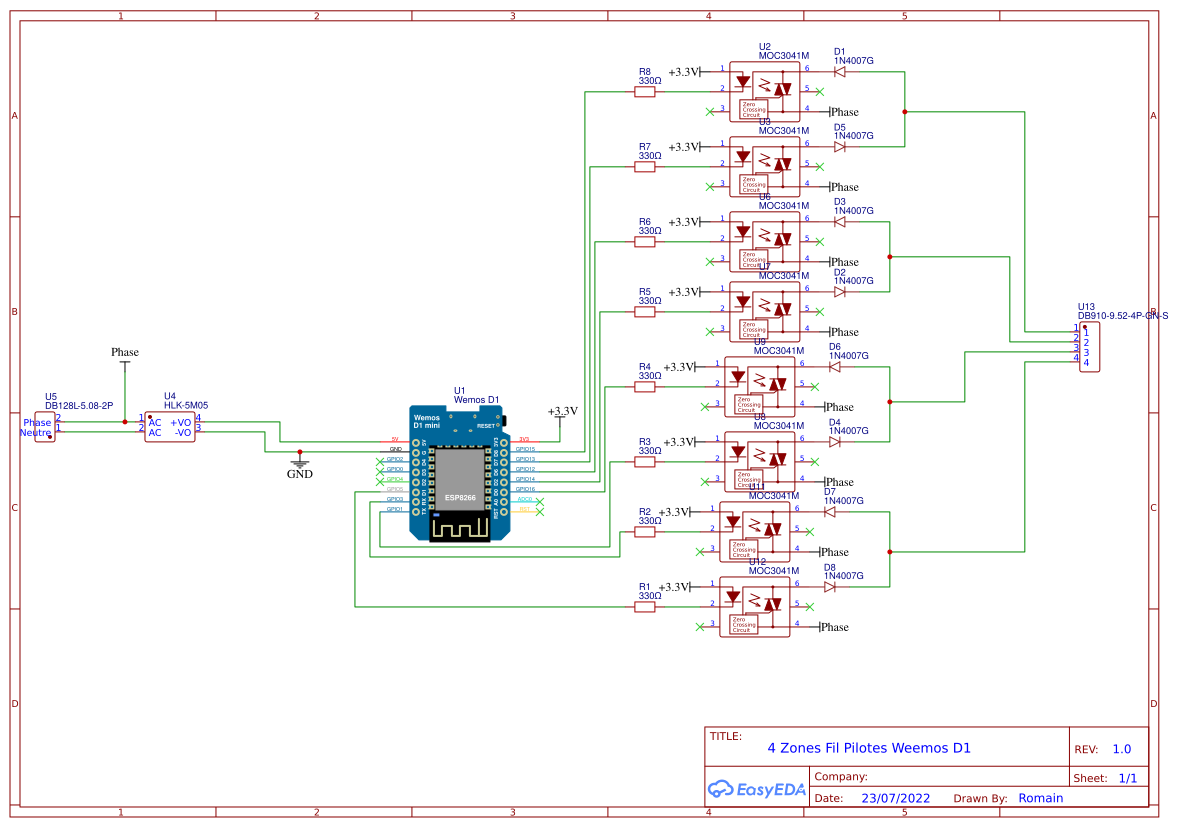1179x827 pixels.
Task: Select the diode symbol under D5 label
Action: coord(840,147)
